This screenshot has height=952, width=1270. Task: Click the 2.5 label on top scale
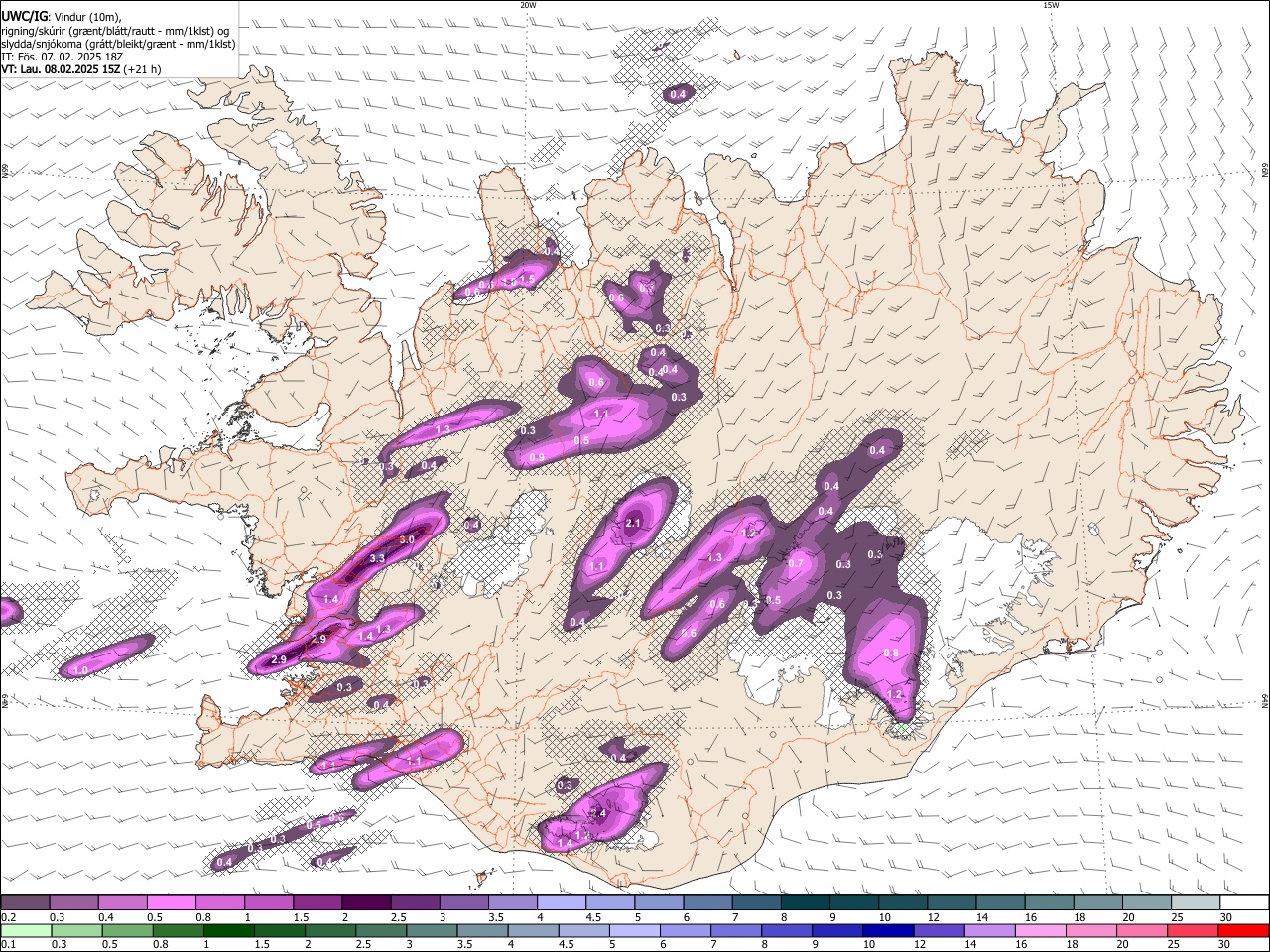click(x=397, y=917)
